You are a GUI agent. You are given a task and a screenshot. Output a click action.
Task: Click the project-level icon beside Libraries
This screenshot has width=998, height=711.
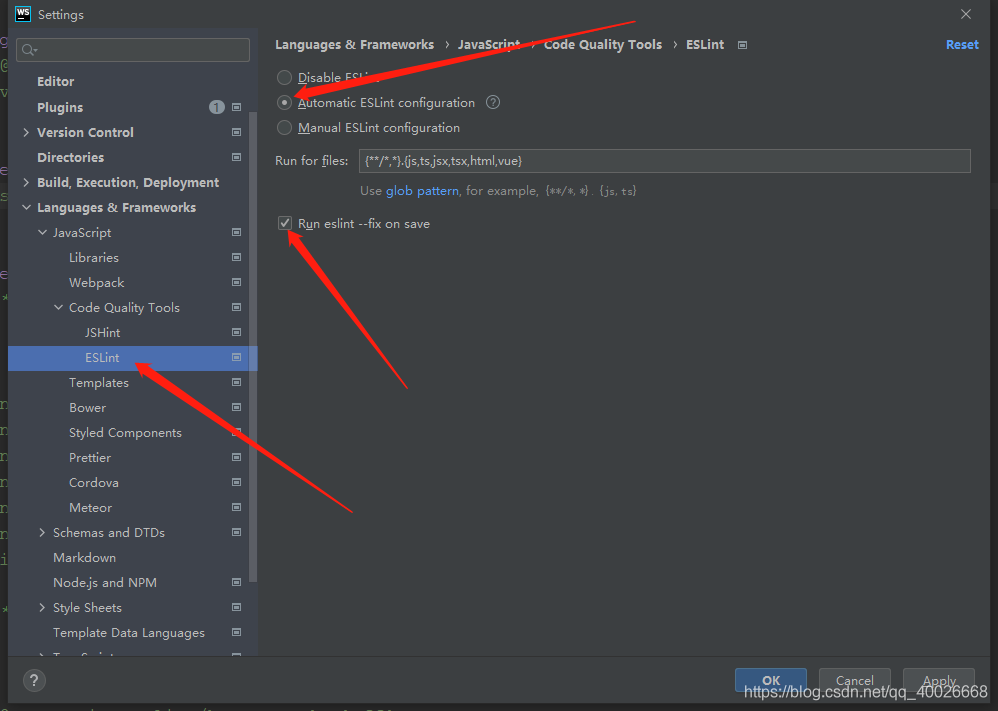click(x=236, y=257)
